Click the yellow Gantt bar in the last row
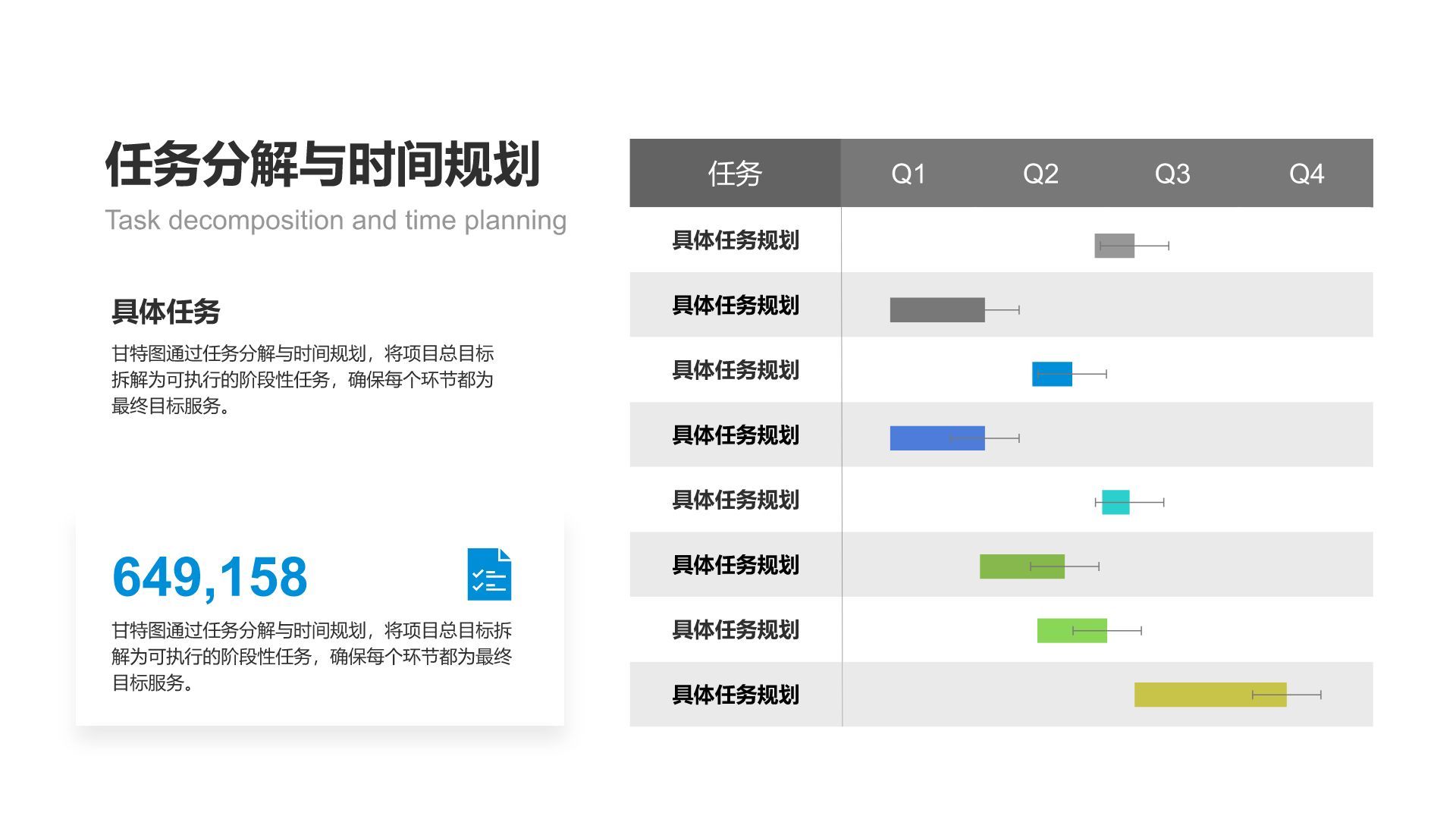The height and width of the screenshot is (819, 1456). click(x=1210, y=694)
